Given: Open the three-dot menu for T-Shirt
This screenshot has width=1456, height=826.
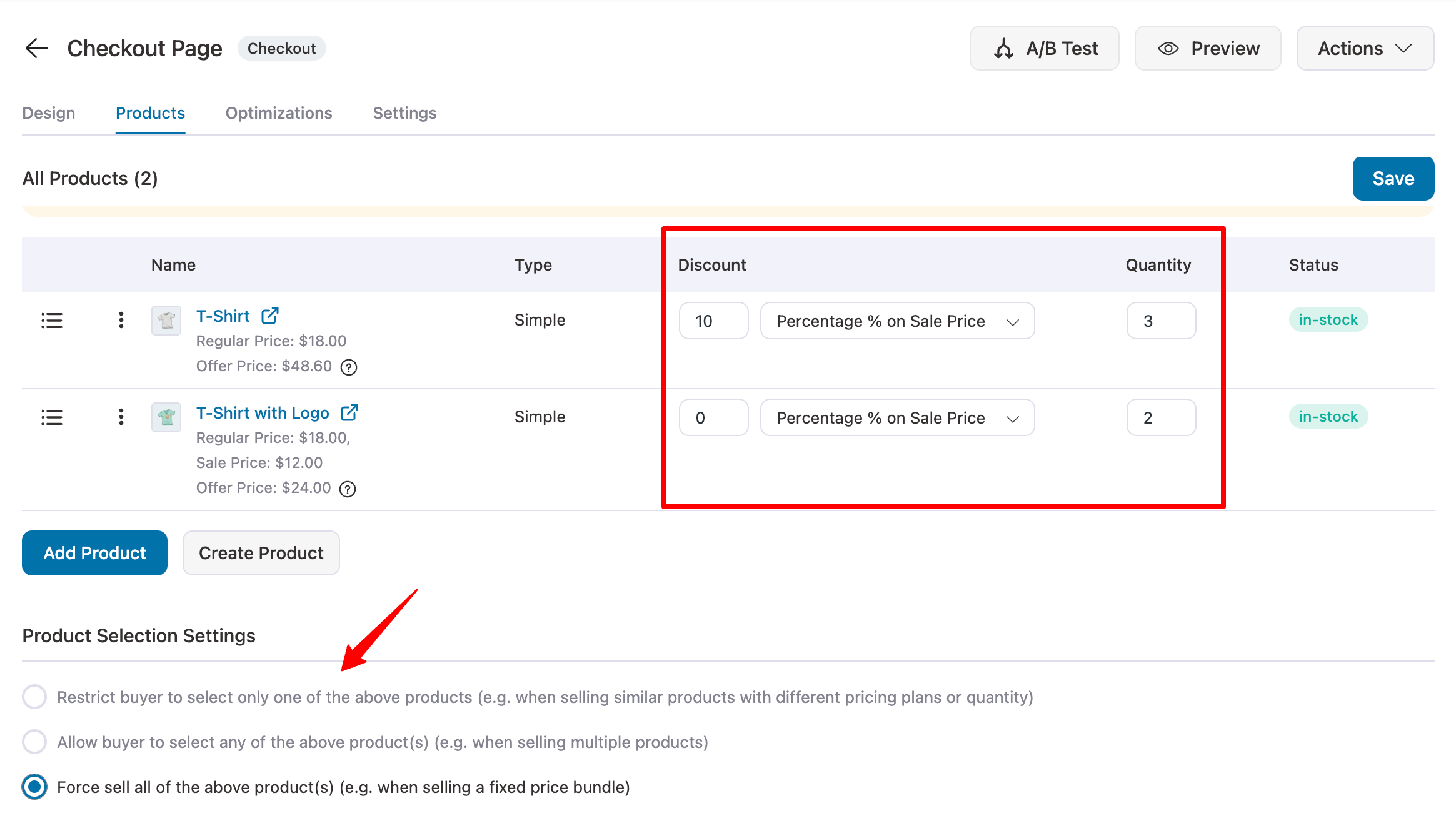Looking at the screenshot, I should (121, 320).
